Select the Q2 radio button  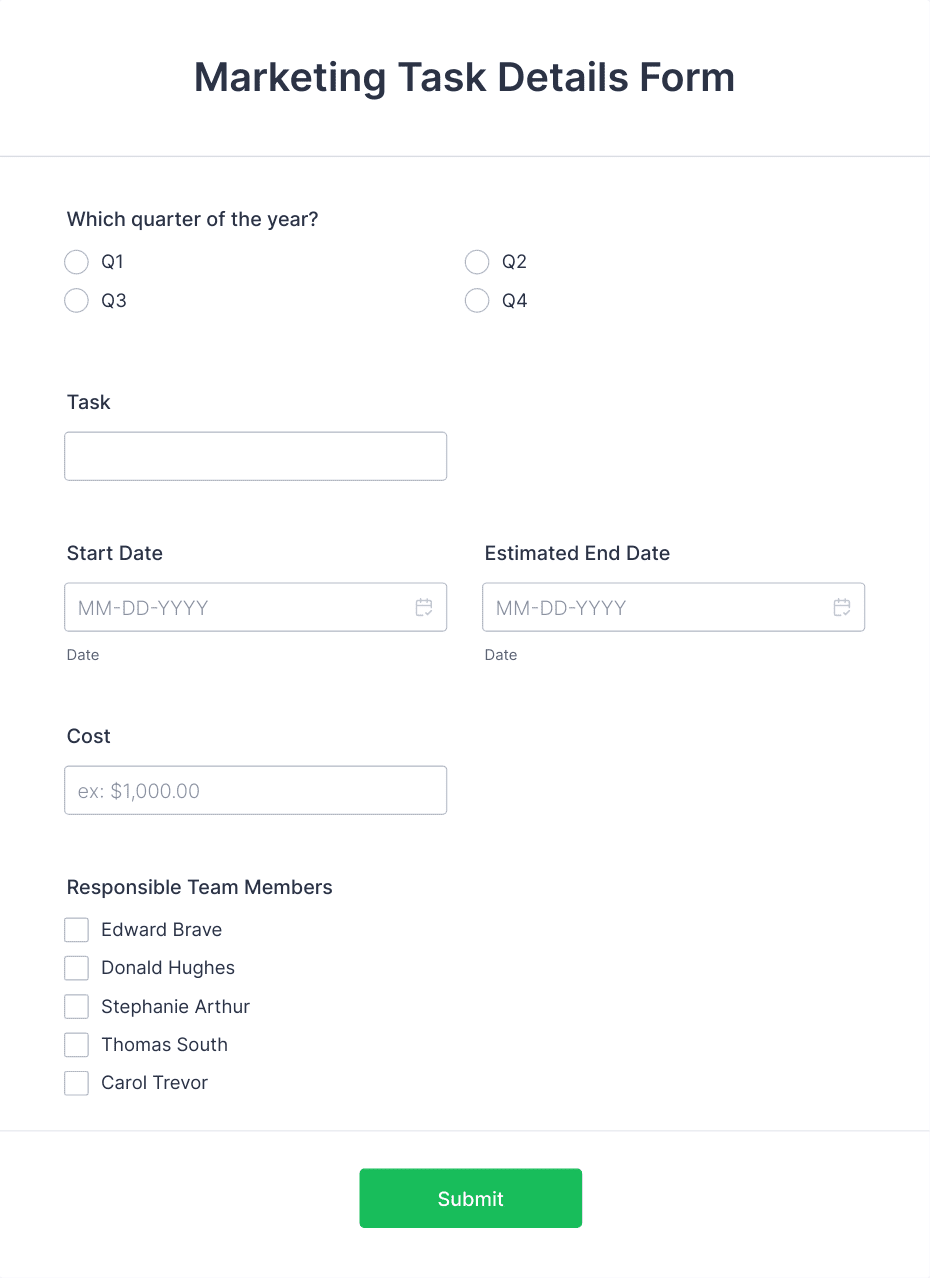tap(477, 262)
